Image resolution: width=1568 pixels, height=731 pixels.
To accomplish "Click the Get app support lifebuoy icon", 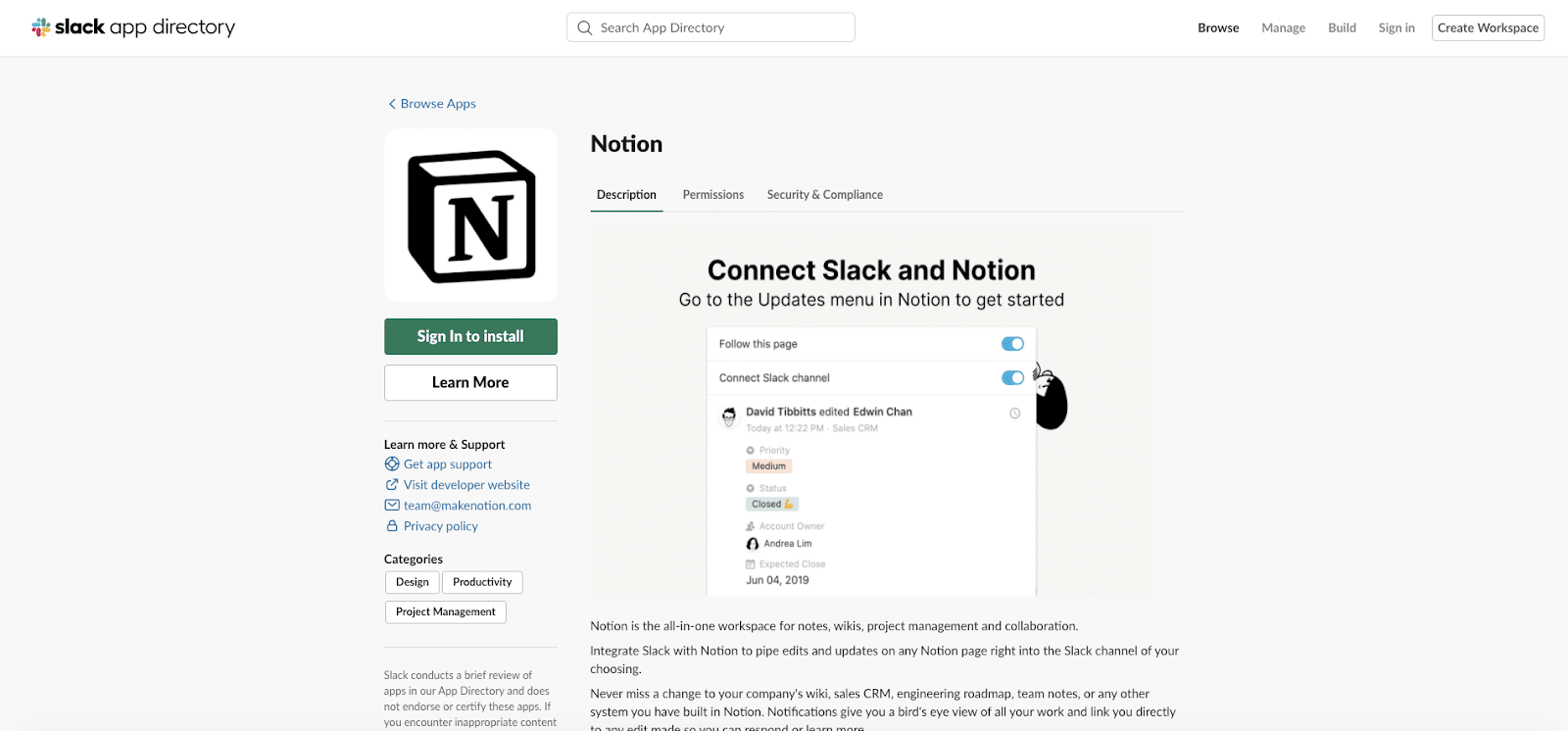I will click(392, 464).
